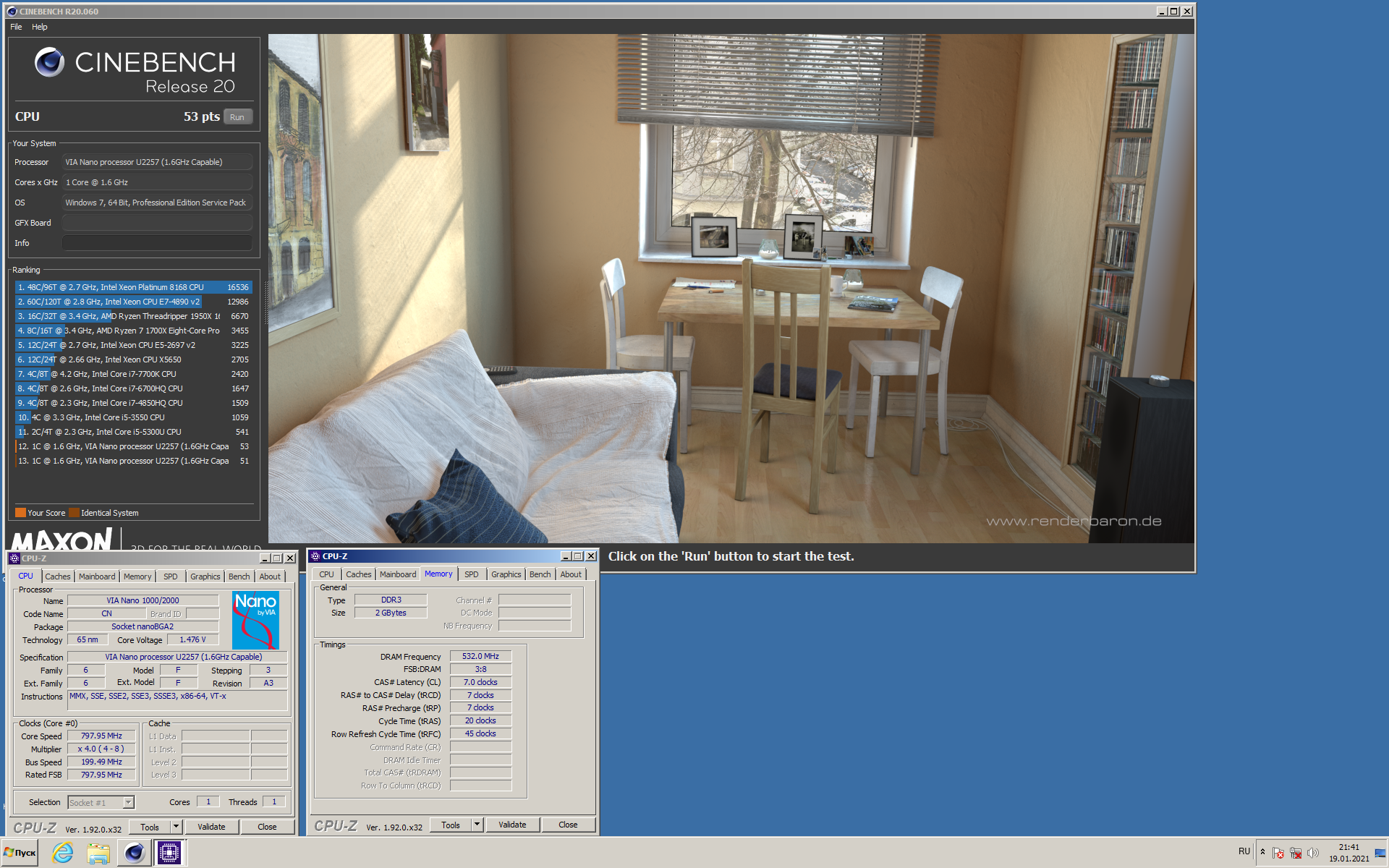Click the Action Center flag tray icon
This screenshot has width=1389, height=868.
[1278, 853]
